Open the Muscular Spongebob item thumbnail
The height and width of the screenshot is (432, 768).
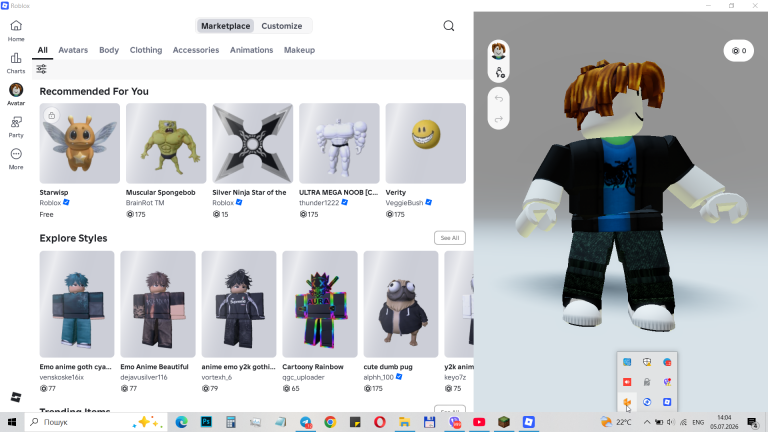click(x=166, y=143)
